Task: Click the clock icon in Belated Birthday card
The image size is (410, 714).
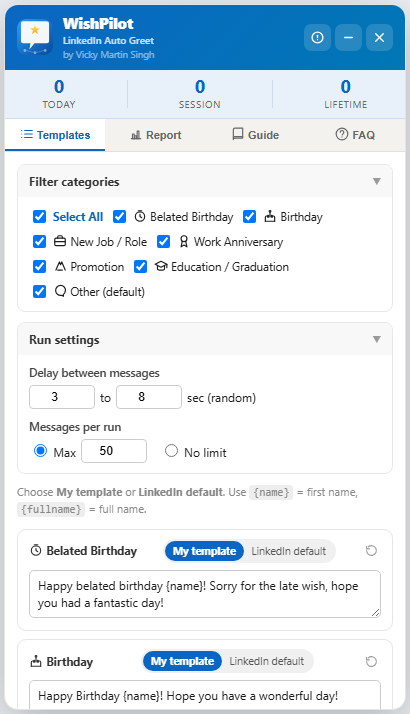Action: (36, 551)
